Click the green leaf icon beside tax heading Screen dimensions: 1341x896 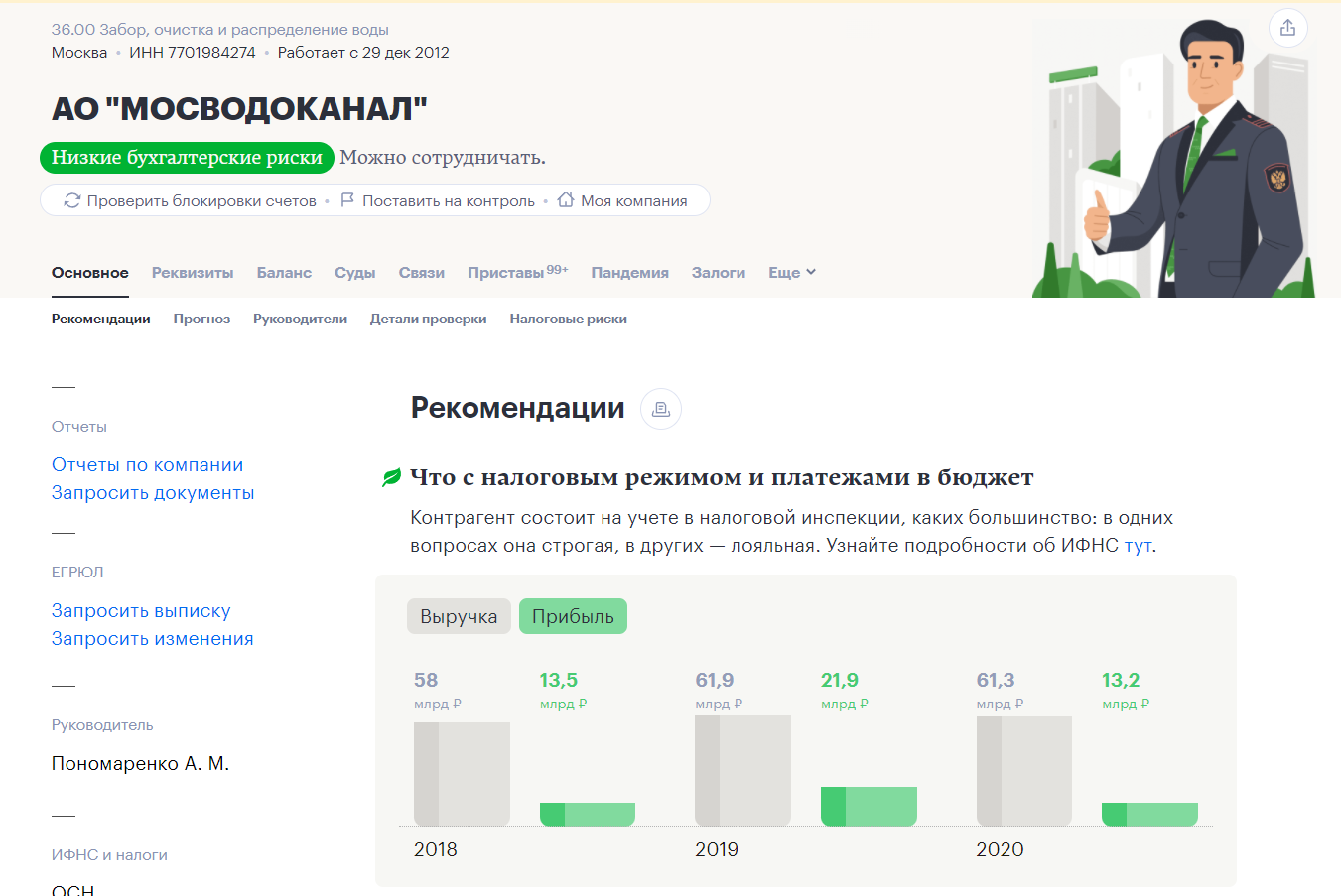coord(392,478)
